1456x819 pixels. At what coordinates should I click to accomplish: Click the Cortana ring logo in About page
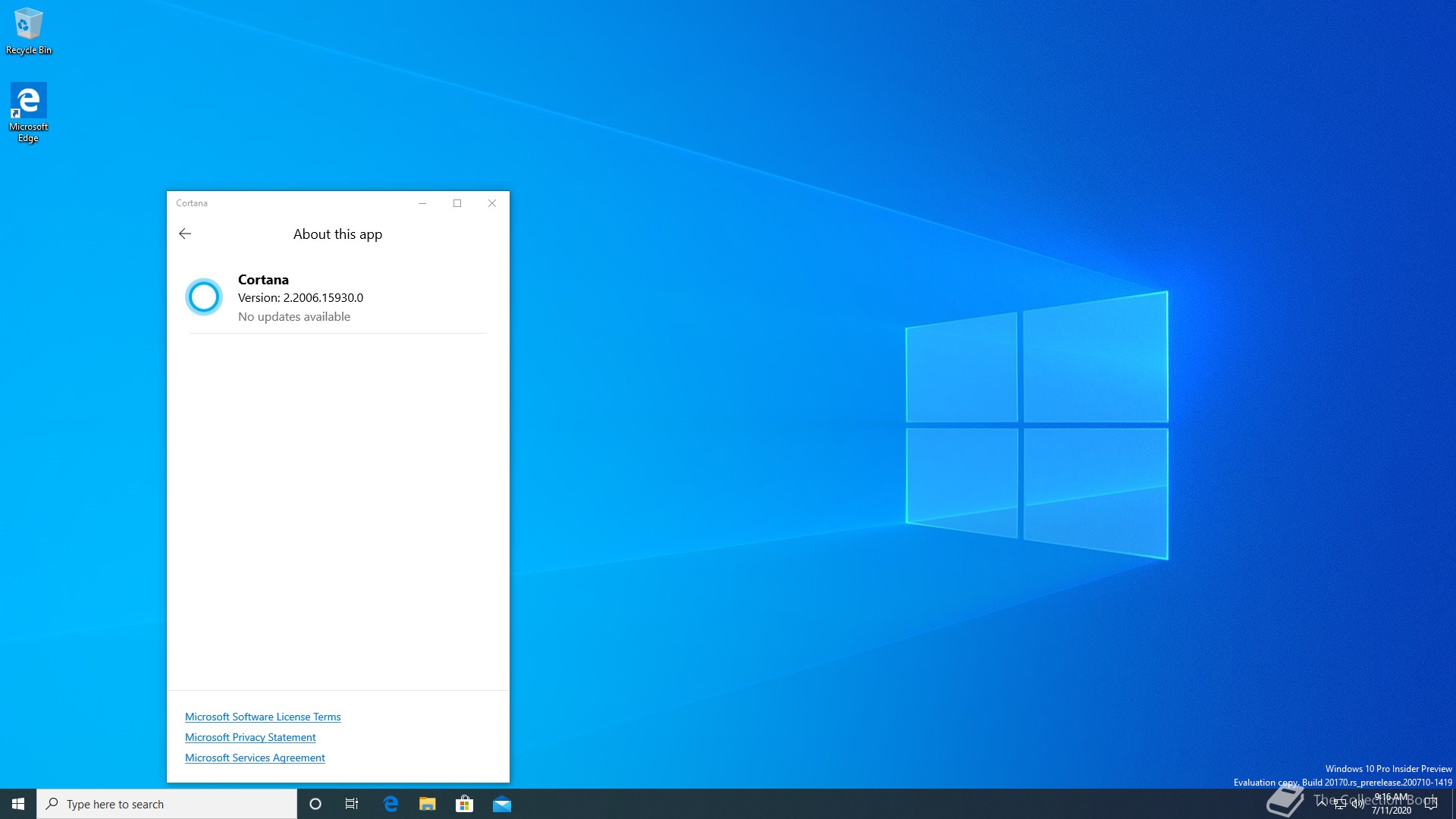[204, 297]
